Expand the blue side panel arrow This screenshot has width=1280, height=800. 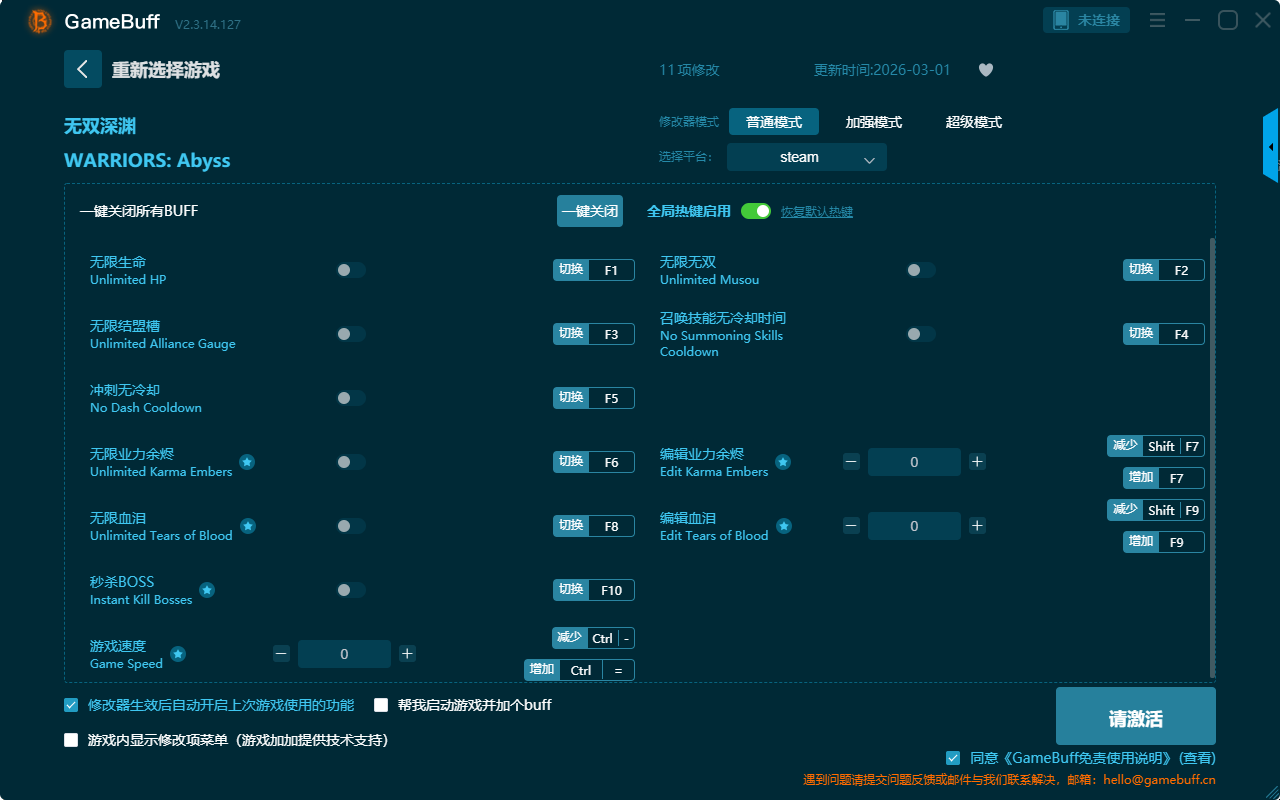pyautogui.click(x=1271, y=146)
